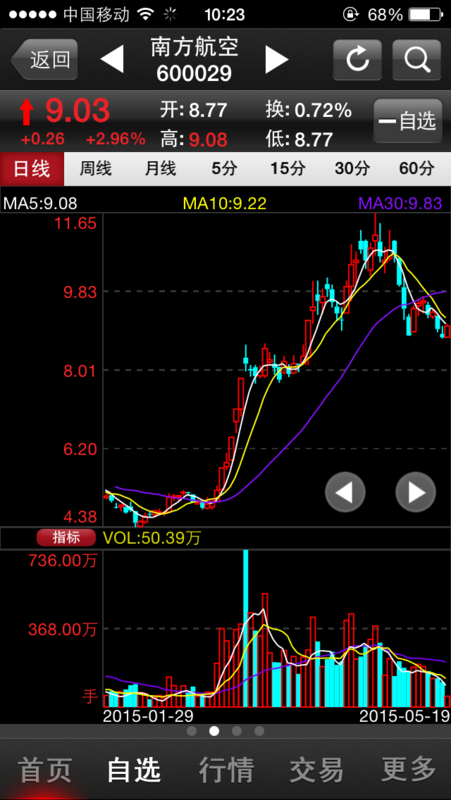Remove stock via 自选 minus button
The image size is (451, 800).
point(408,121)
